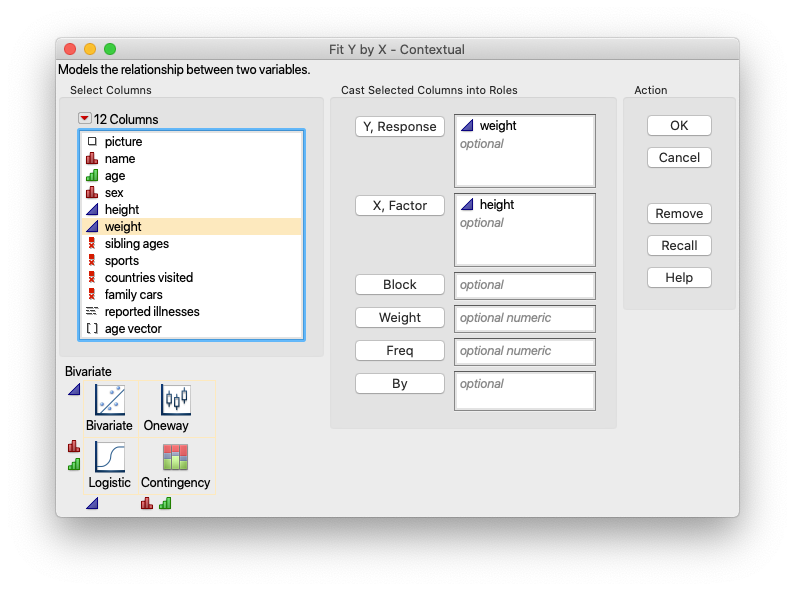The image size is (795, 591).
Task: Click the Weight optional numeric field
Action: pyautogui.click(x=525, y=318)
